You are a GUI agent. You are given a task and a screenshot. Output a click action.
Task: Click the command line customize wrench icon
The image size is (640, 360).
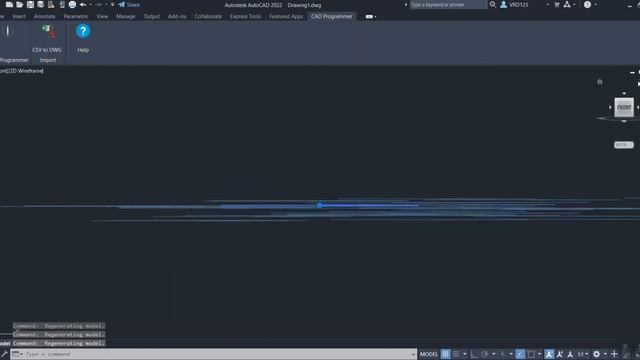pos(4,354)
